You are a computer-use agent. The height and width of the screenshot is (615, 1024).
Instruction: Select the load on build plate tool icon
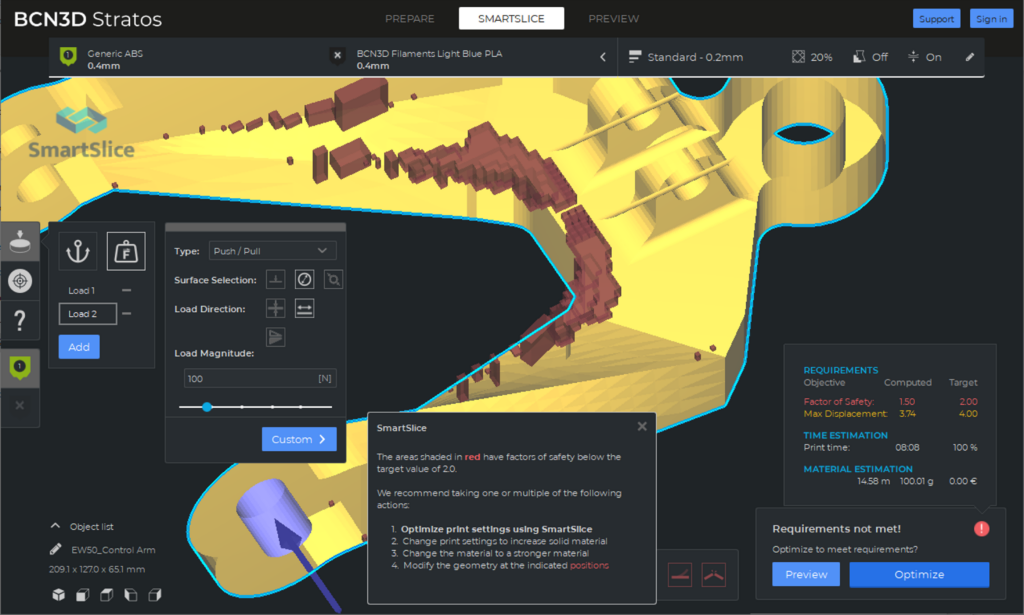coord(20,242)
